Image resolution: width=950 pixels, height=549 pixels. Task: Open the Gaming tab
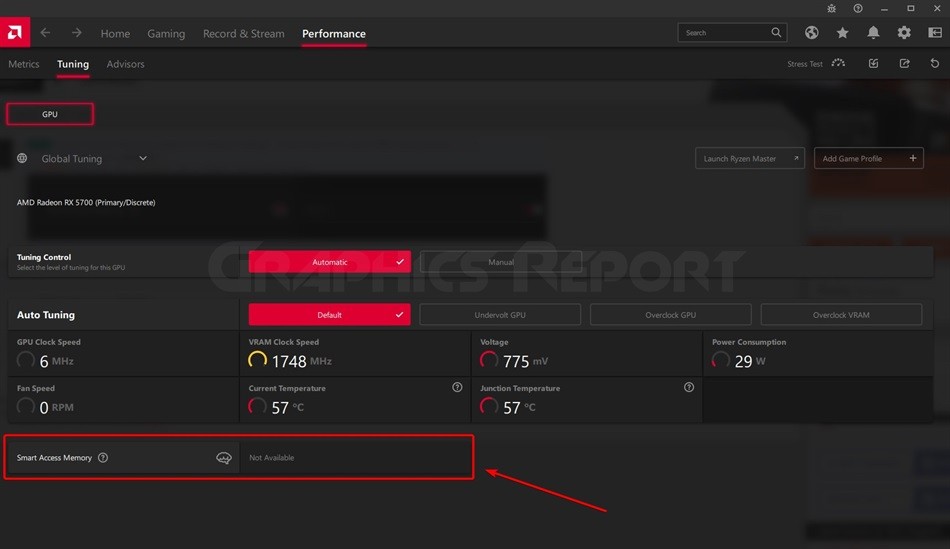click(x=166, y=34)
